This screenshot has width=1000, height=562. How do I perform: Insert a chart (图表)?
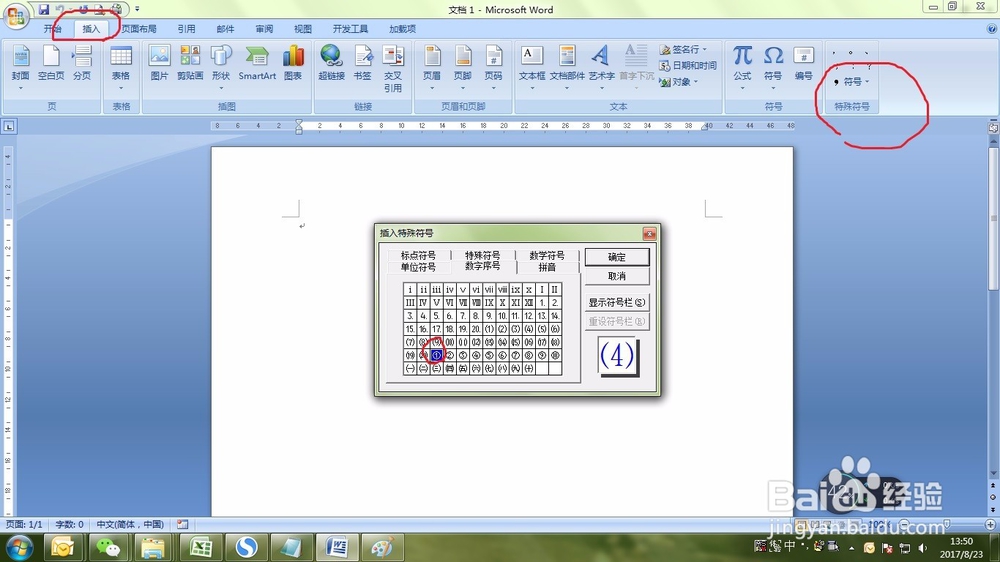293,63
